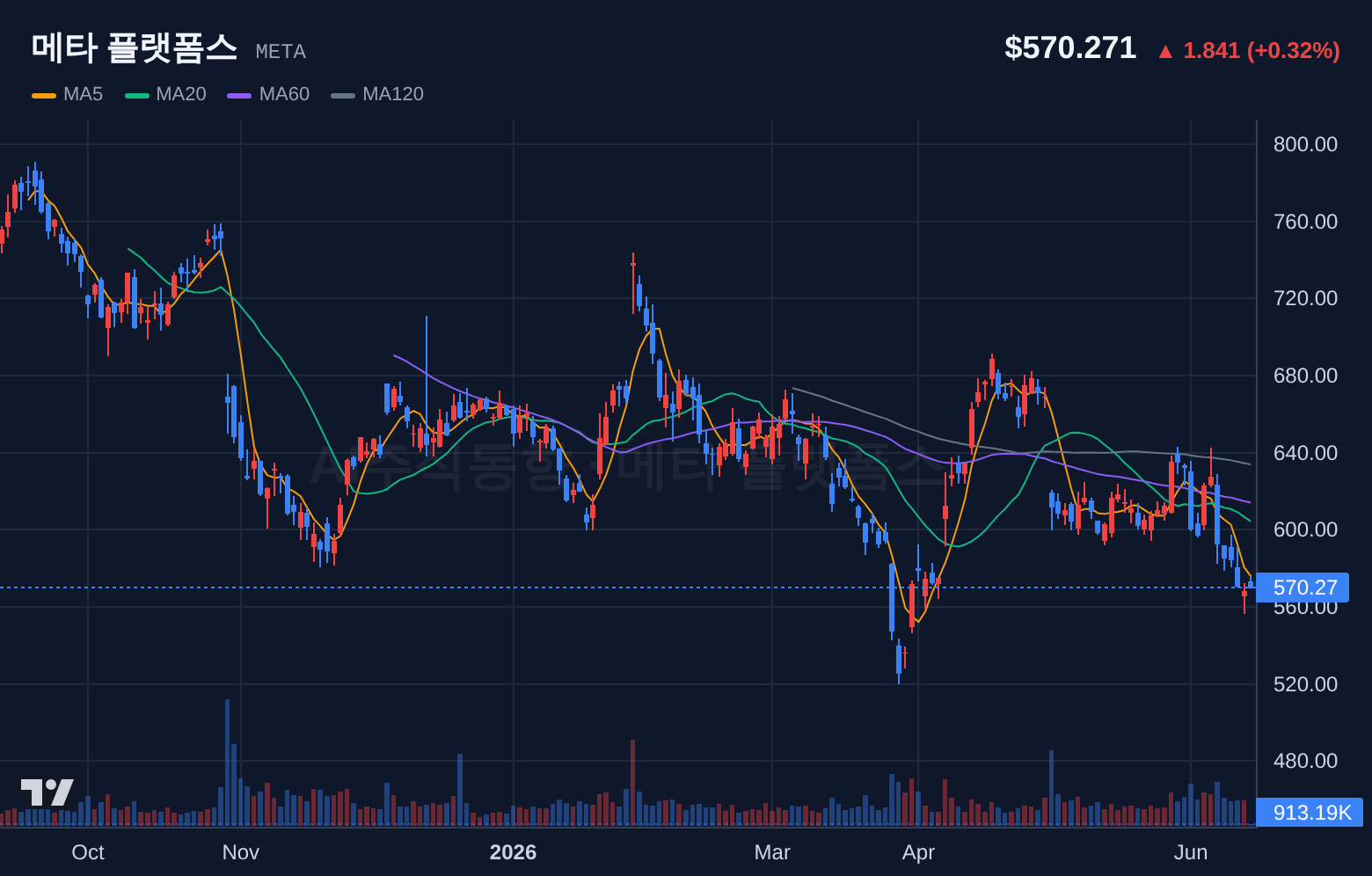Click the chart title 메타 플랫폼스
The image size is (1372, 876).
click(x=135, y=47)
